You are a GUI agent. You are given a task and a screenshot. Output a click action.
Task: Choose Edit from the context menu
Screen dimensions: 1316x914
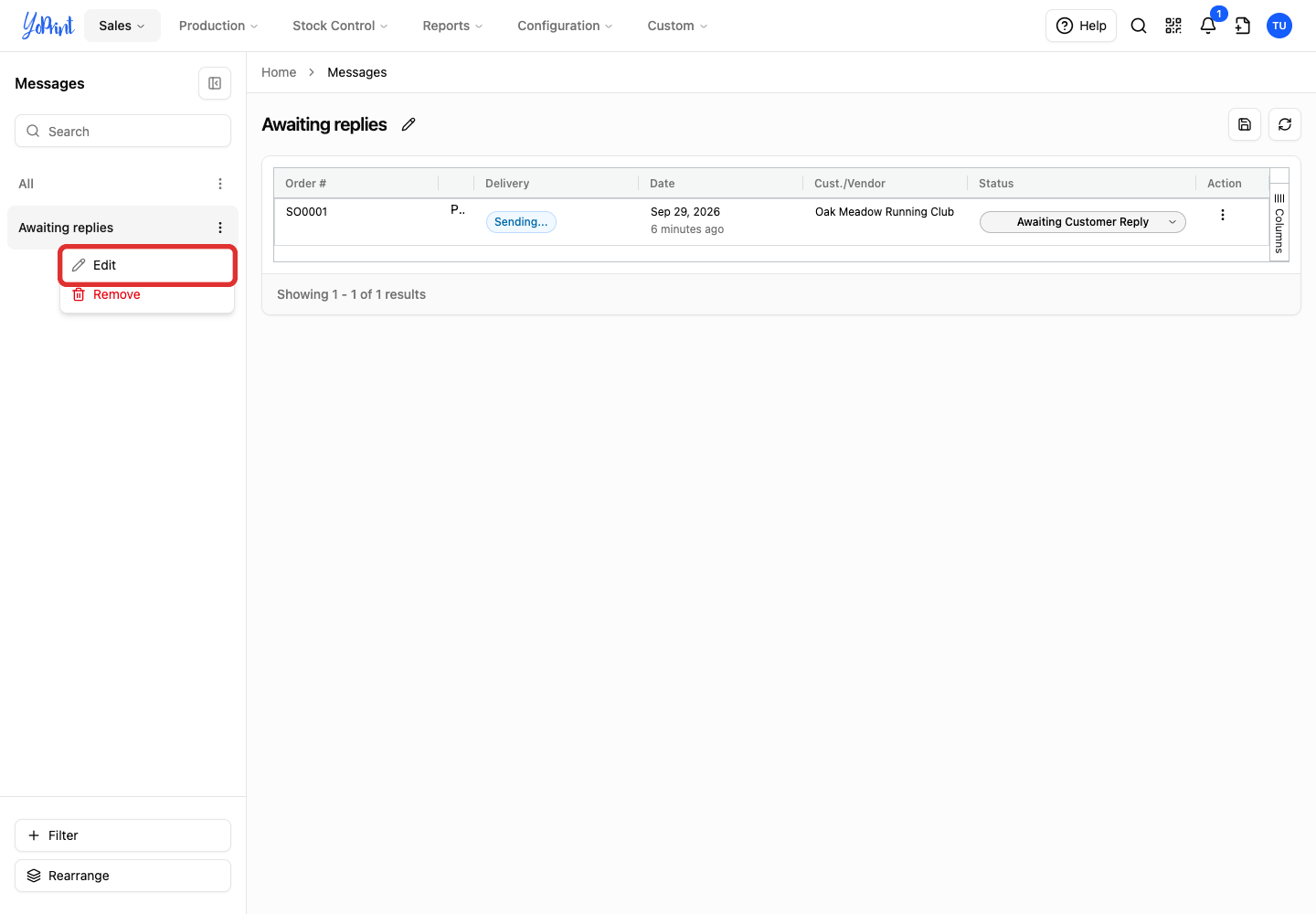tap(147, 265)
